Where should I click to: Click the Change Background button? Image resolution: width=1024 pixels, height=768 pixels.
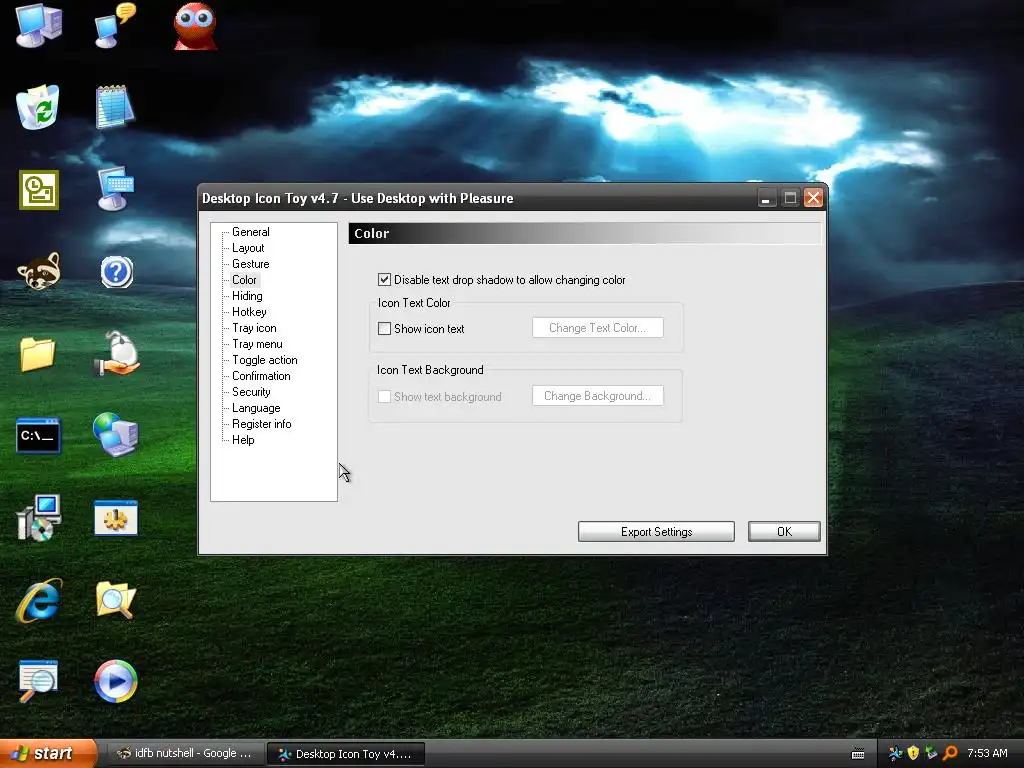click(x=598, y=396)
